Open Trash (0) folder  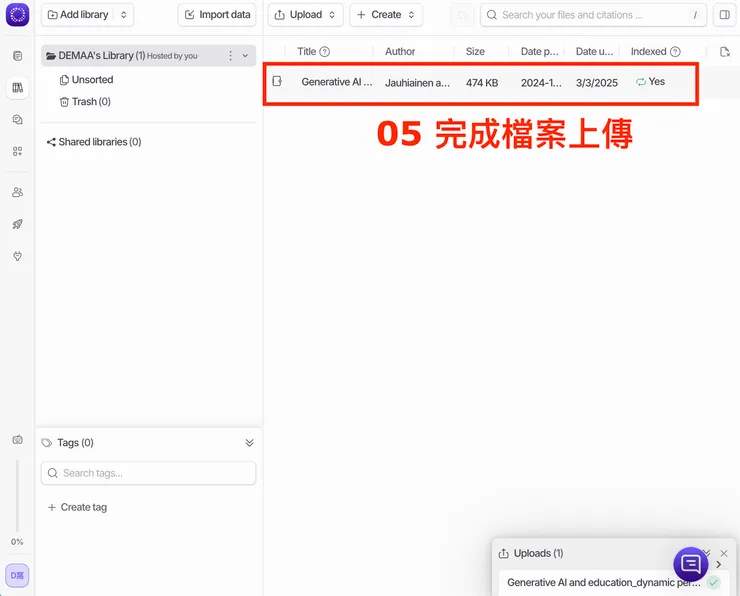click(85, 101)
